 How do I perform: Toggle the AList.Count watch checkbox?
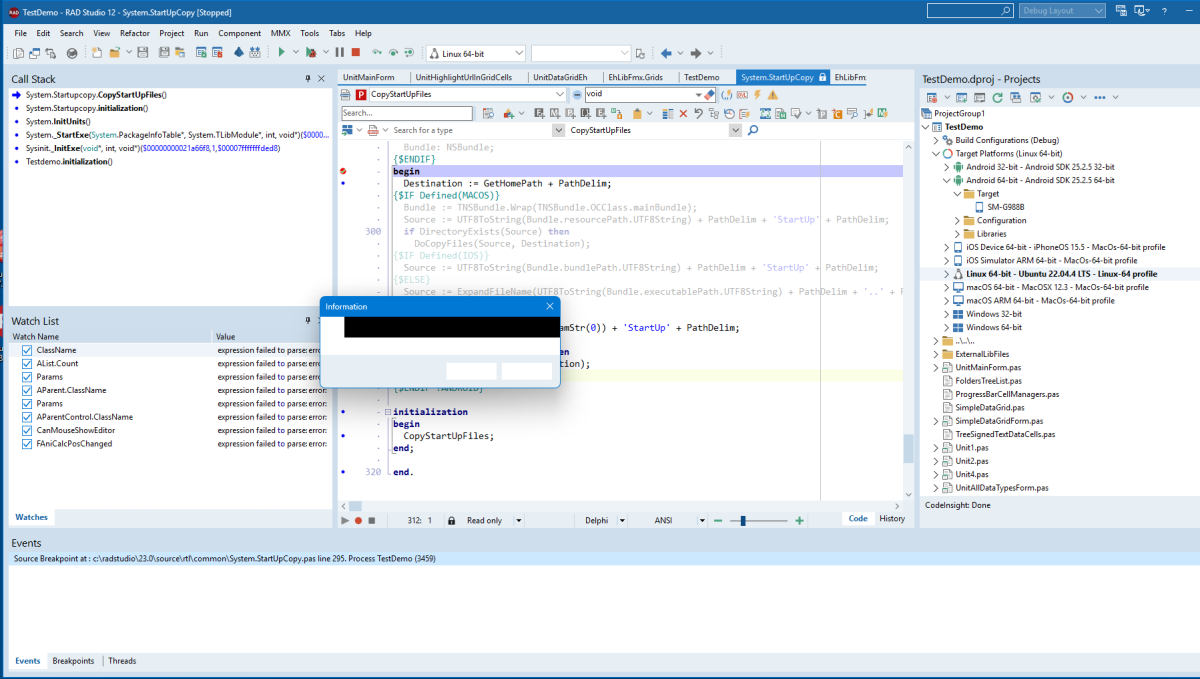click(x=27, y=364)
